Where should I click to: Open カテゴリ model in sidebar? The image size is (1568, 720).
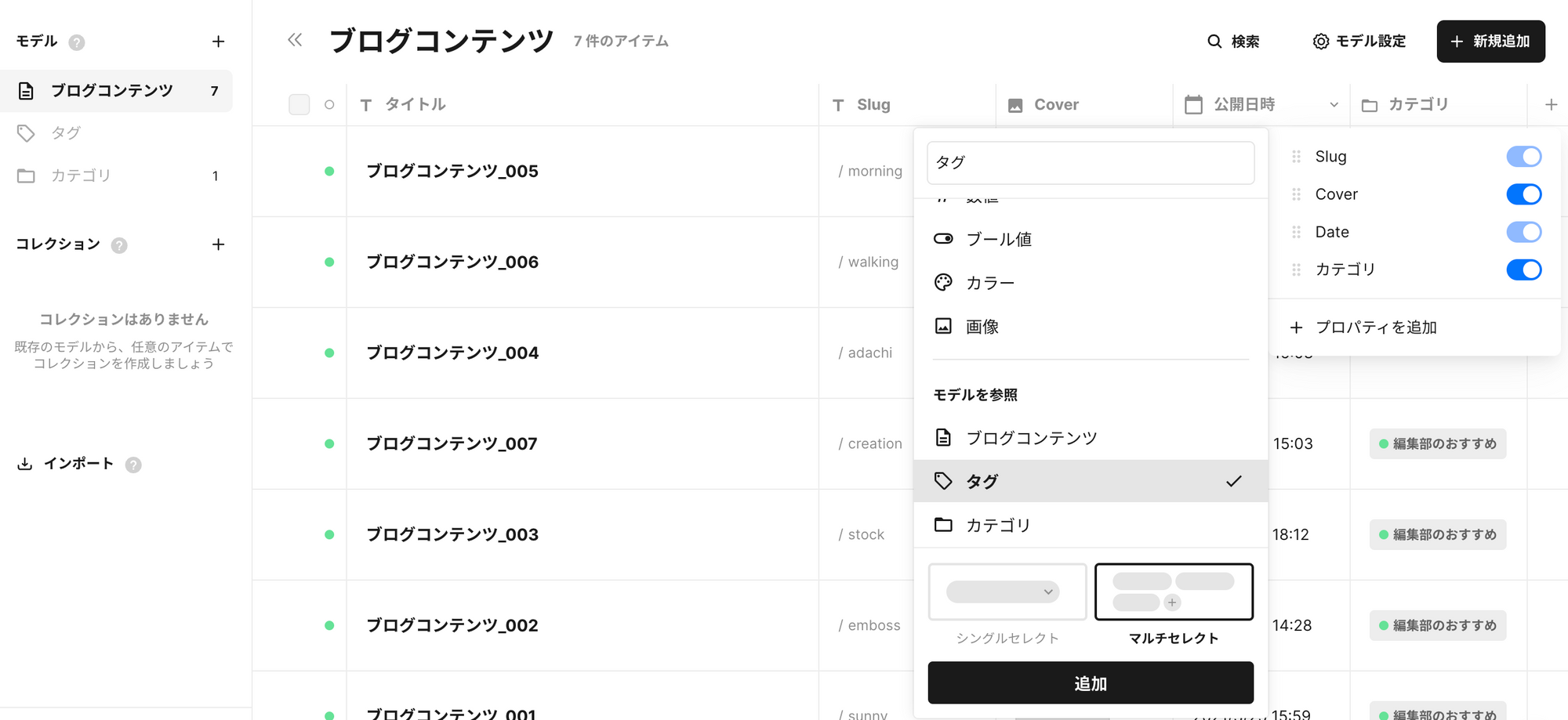(116, 175)
